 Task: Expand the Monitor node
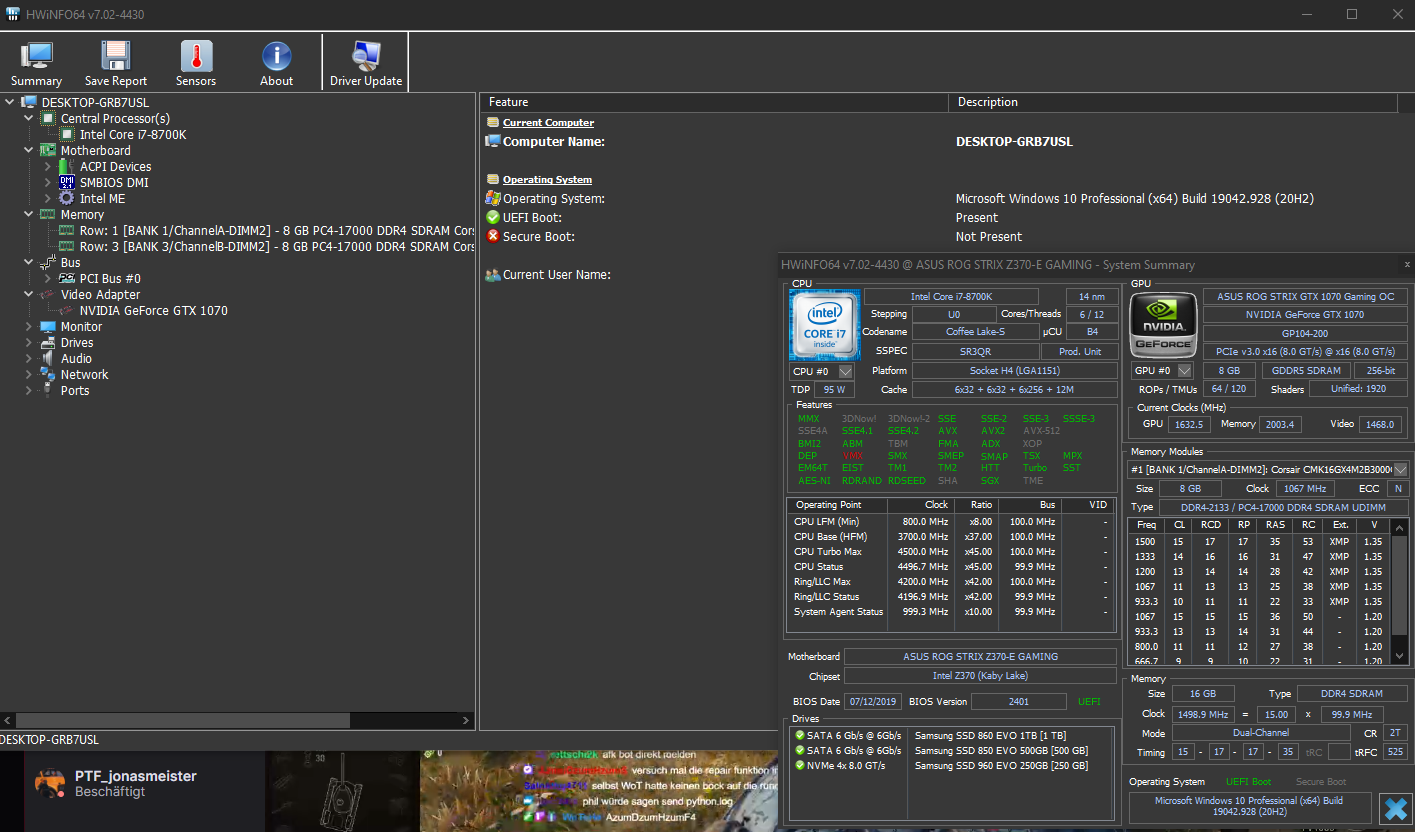tap(29, 327)
